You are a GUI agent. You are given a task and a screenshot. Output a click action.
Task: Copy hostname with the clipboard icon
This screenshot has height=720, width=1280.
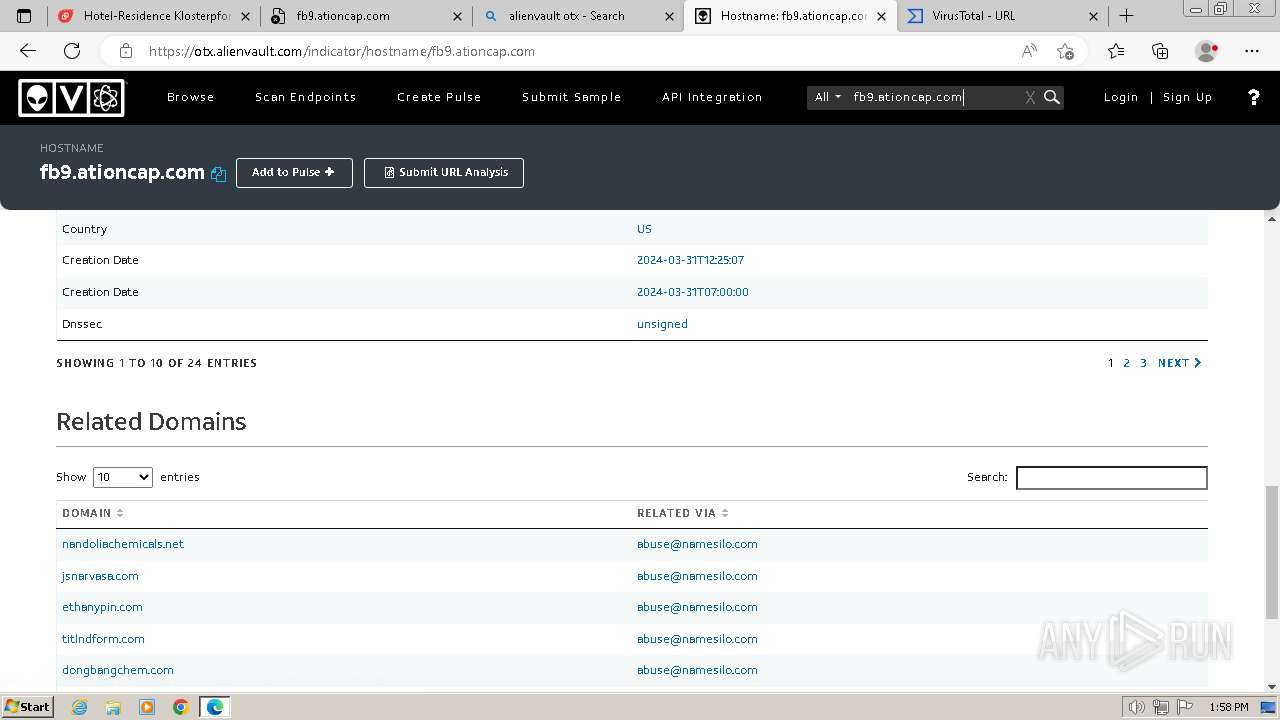pyautogui.click(x=218, y=173)
